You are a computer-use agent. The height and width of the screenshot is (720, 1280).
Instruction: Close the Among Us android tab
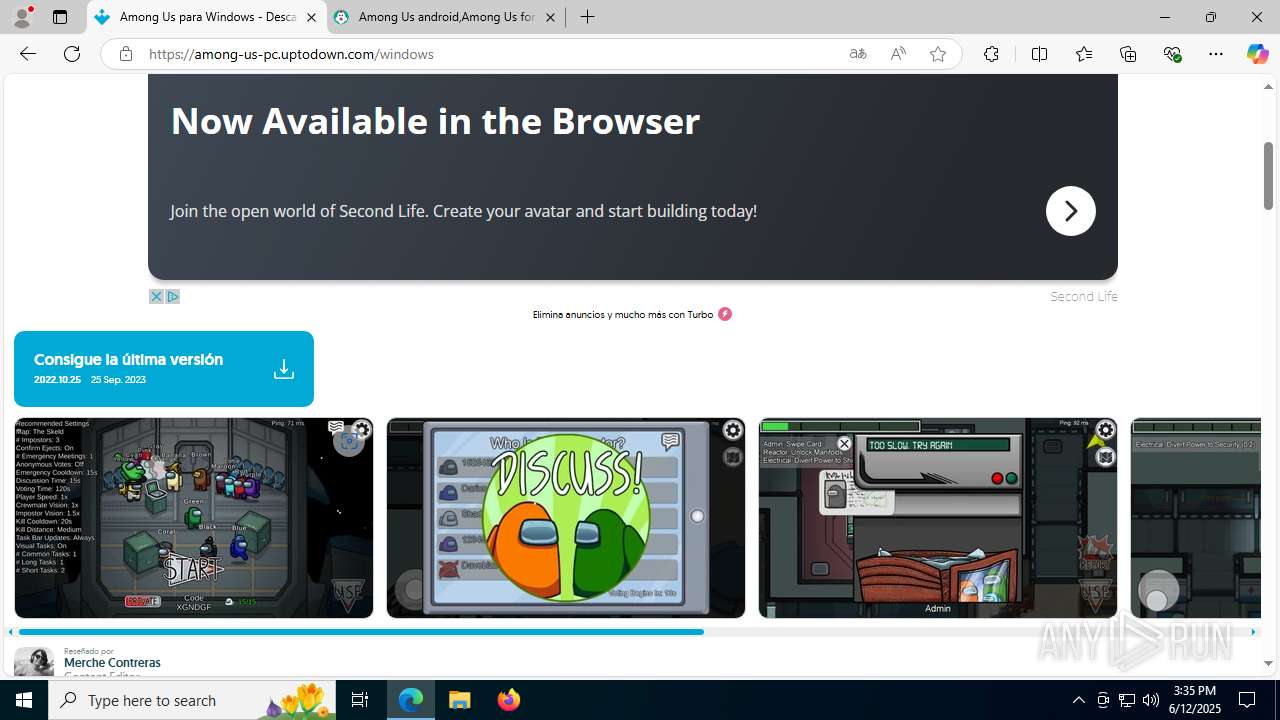point(550,17)
